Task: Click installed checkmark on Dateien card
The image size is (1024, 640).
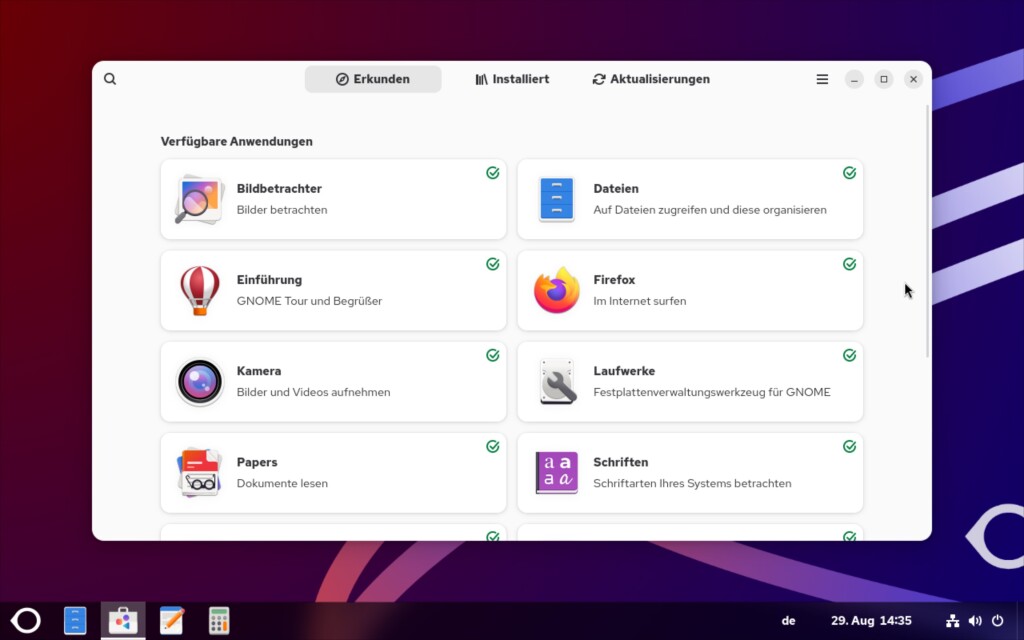Action: point(849,172)
